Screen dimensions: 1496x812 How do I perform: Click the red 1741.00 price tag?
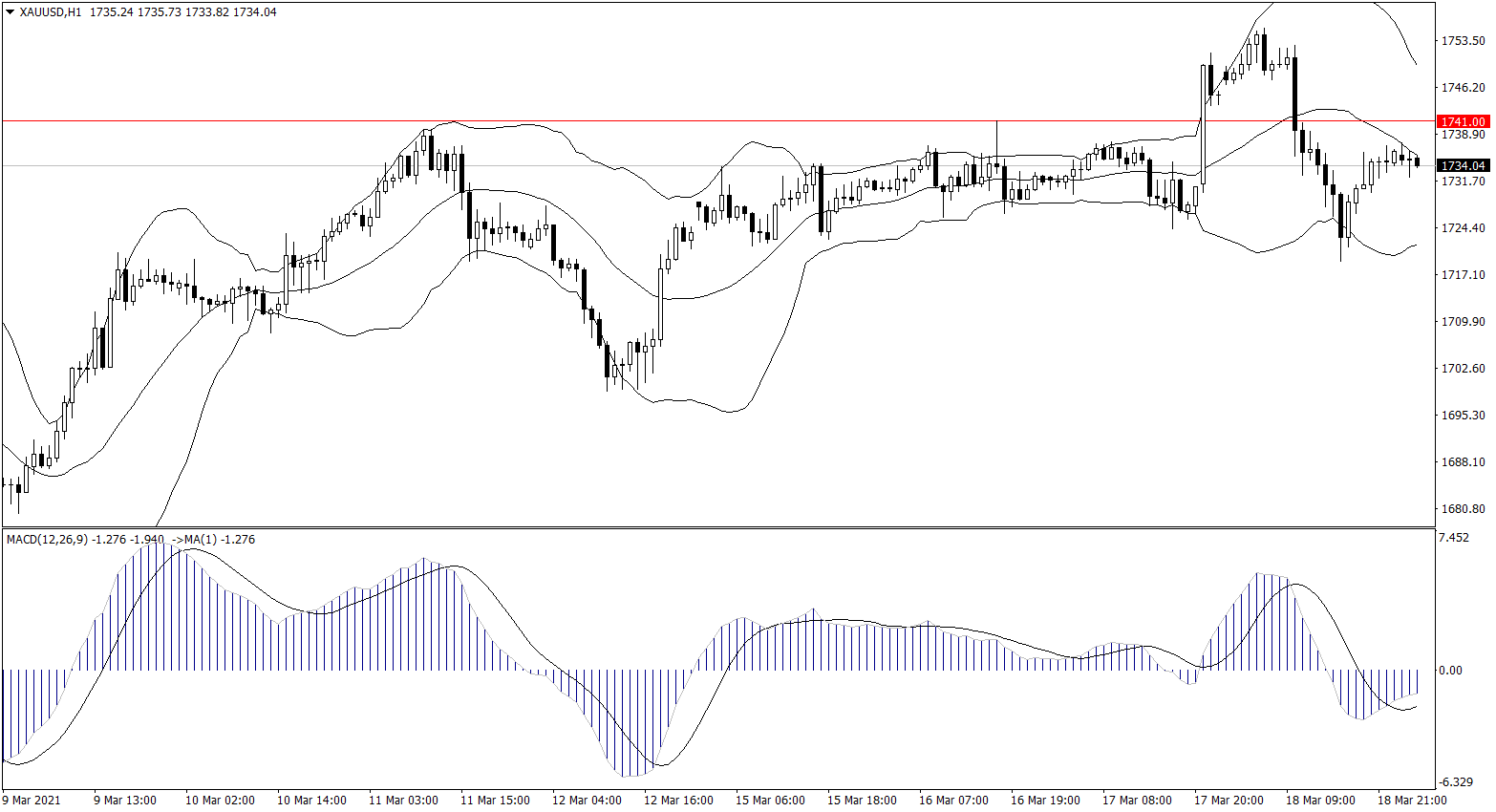(x=1463, y=122)
